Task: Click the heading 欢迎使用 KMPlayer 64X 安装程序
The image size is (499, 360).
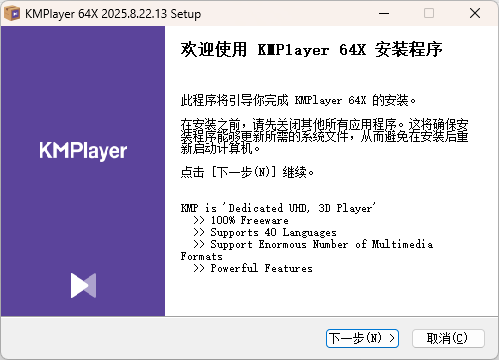Action: (x=312, y=50)
